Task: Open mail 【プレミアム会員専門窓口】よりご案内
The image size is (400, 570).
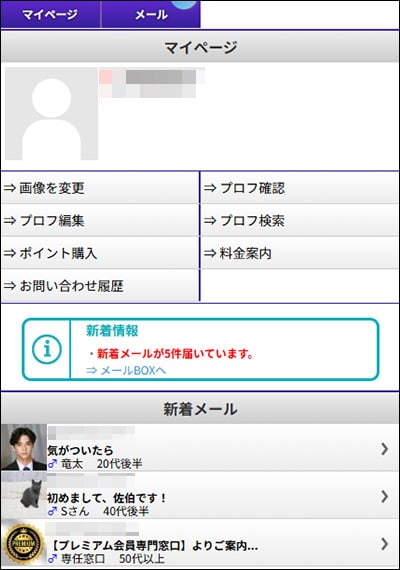Action: pos(200,543)
